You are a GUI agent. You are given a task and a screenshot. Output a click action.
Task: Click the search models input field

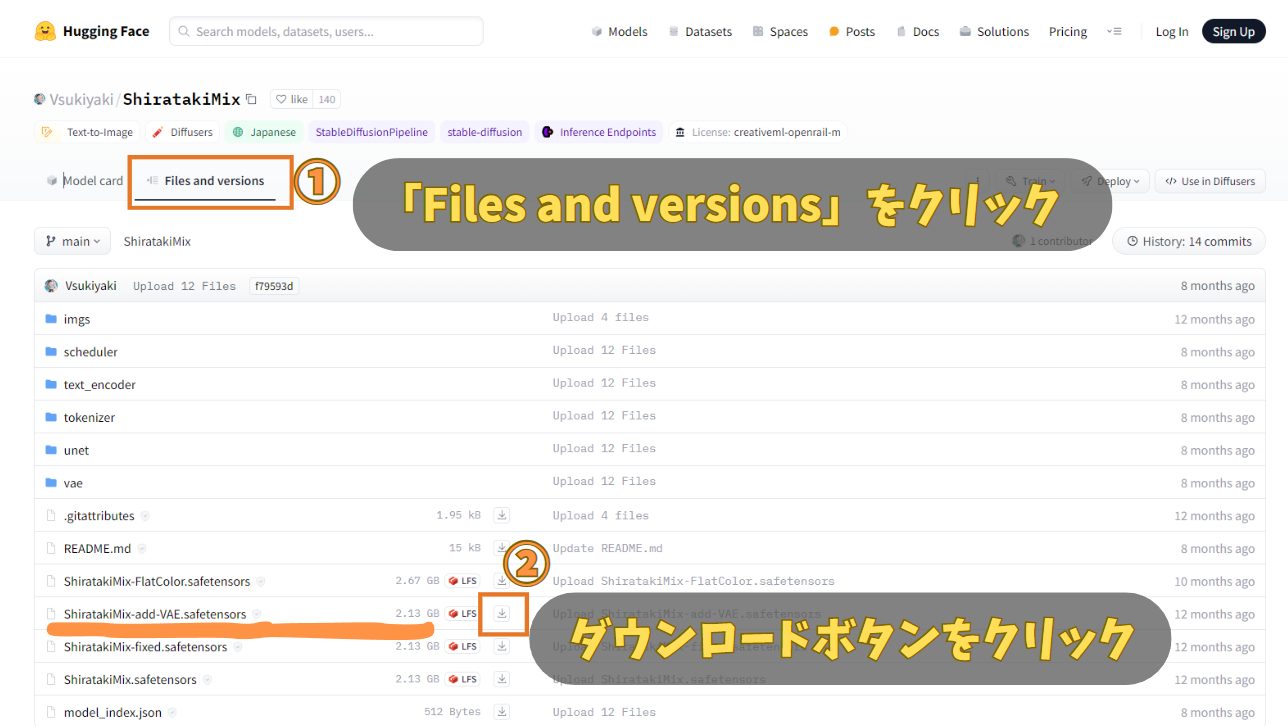(x=326, y=31)
